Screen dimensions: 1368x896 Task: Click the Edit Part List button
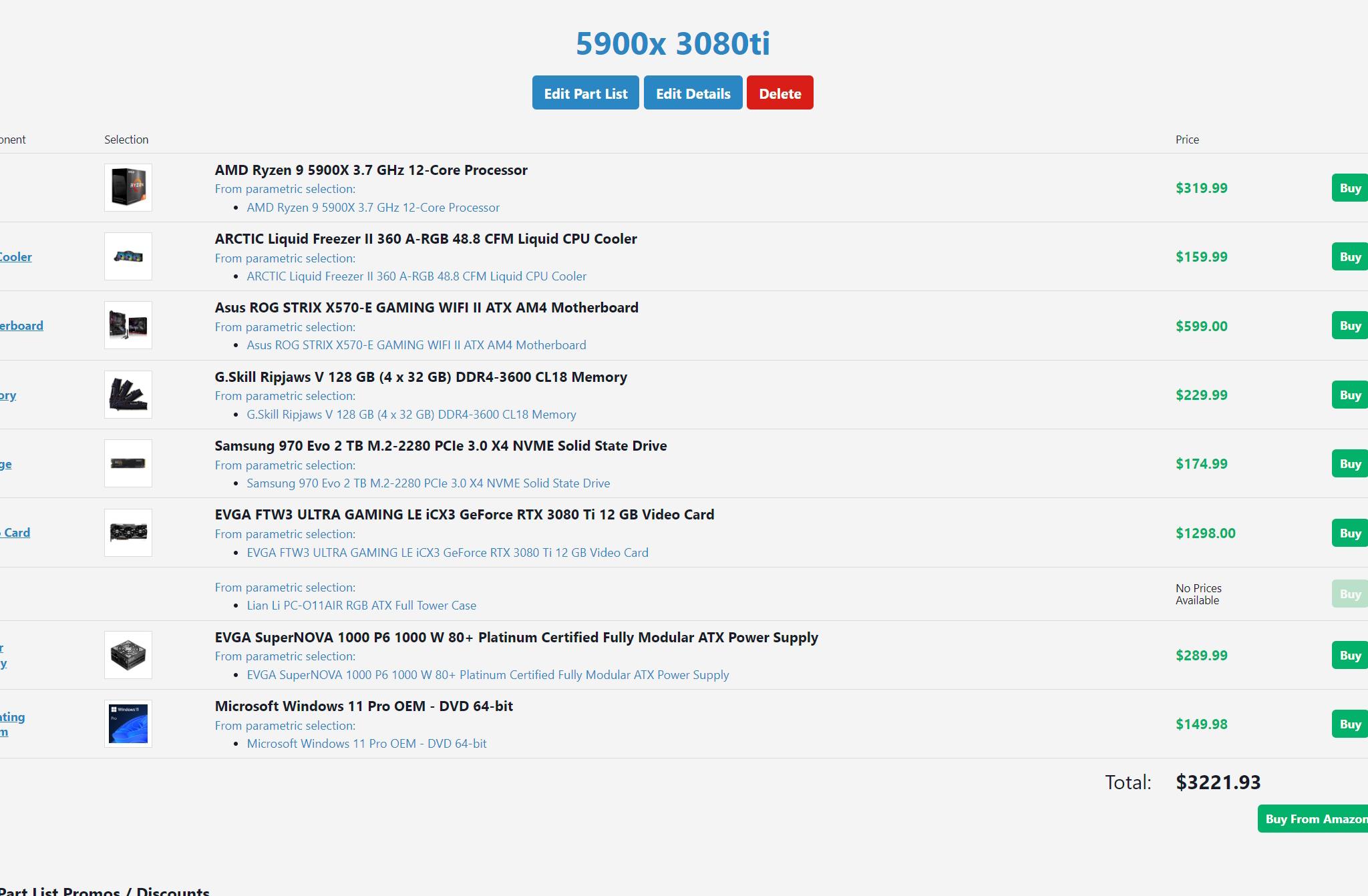pyautogui.click(x=586, y=93)
